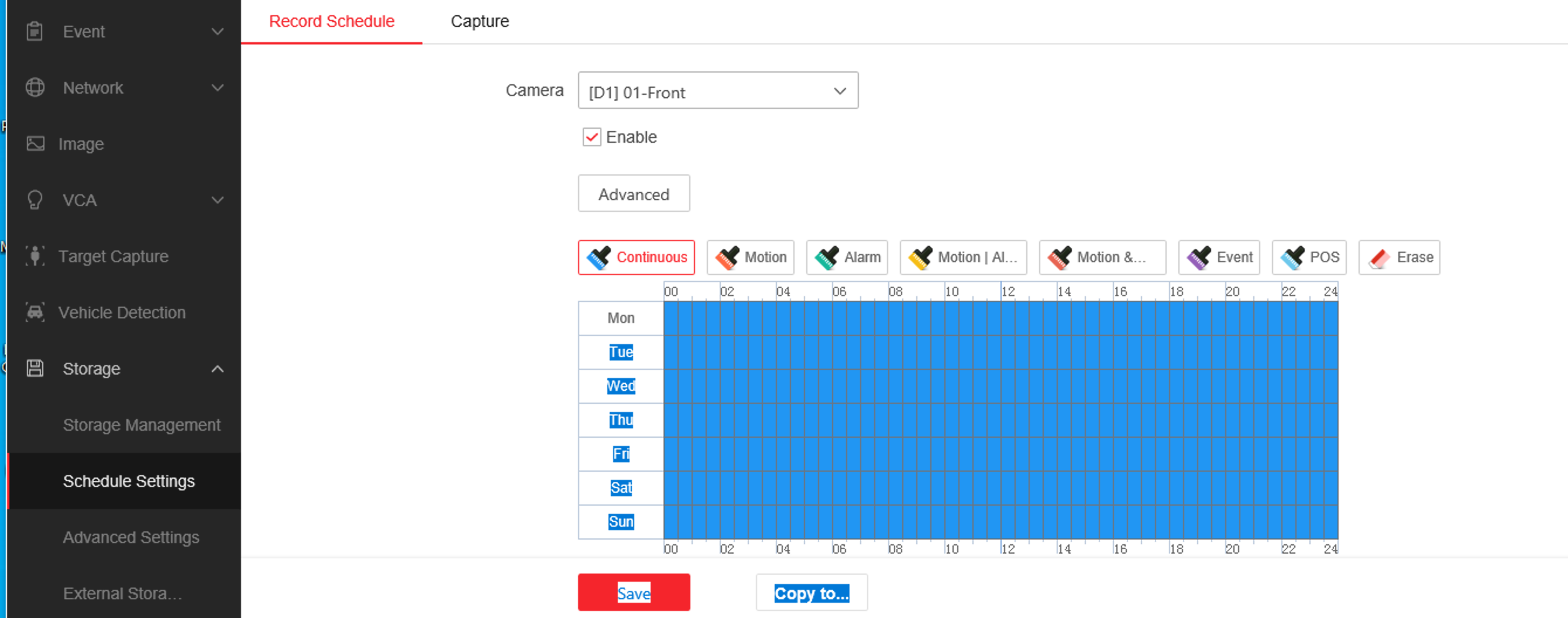Image resolution: width=1568 pixels, height=618 pixels.
Task: Pick the Motion | Alarm brush
Action: coord(962,257)
